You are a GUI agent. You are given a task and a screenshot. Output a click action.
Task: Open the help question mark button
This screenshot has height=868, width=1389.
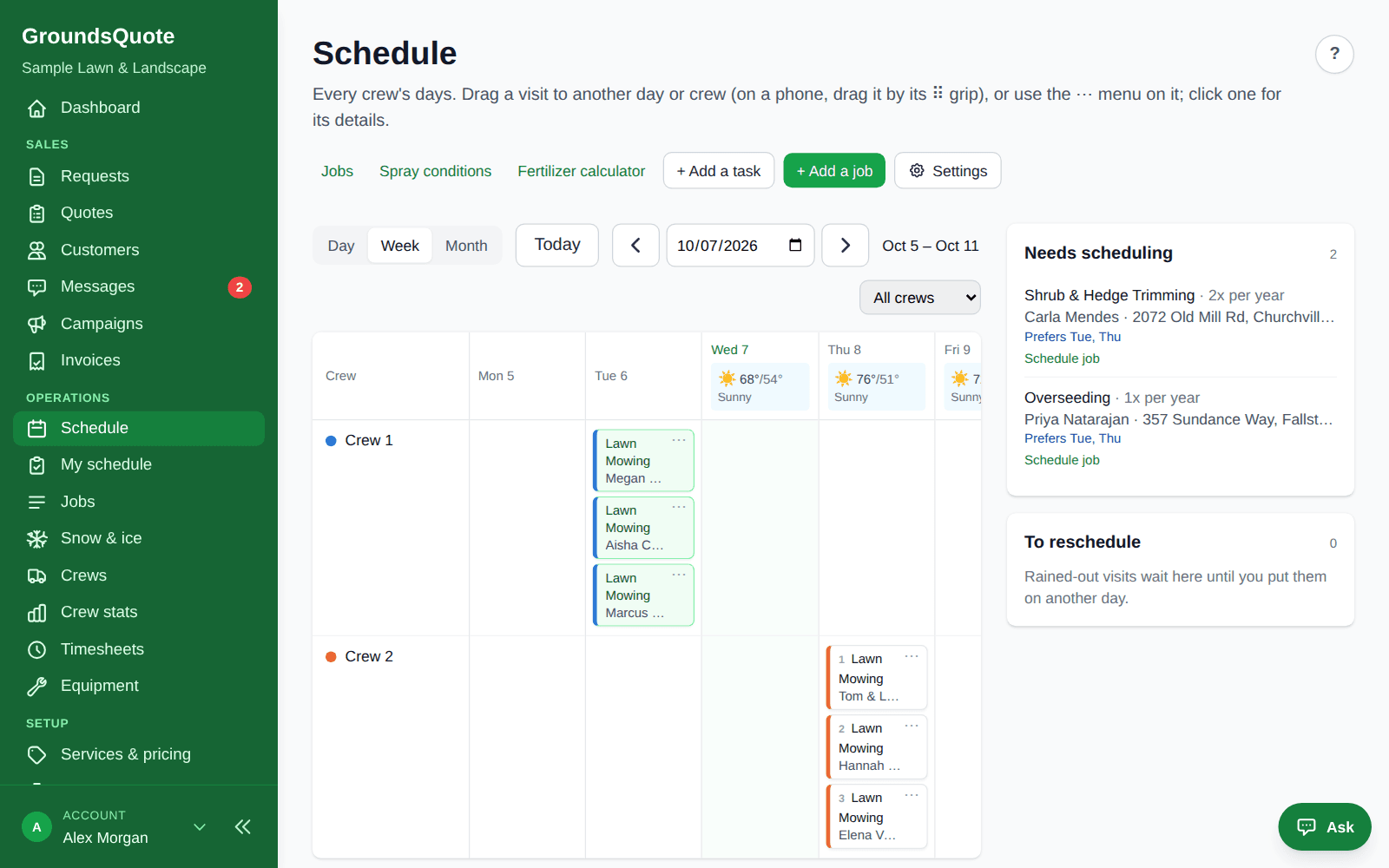click(x=1334, y=54)
